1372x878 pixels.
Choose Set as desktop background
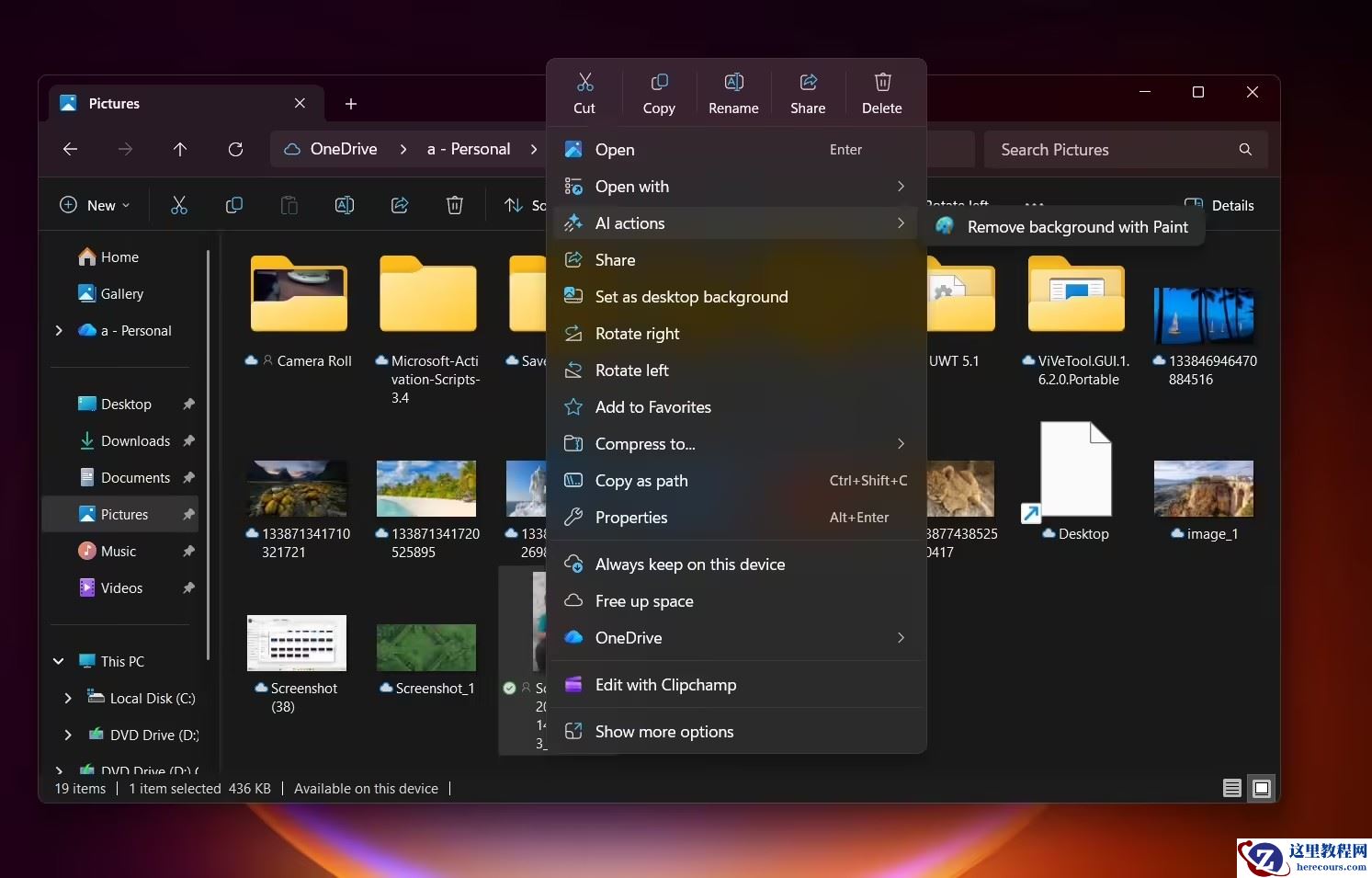[x=691, y=297]
